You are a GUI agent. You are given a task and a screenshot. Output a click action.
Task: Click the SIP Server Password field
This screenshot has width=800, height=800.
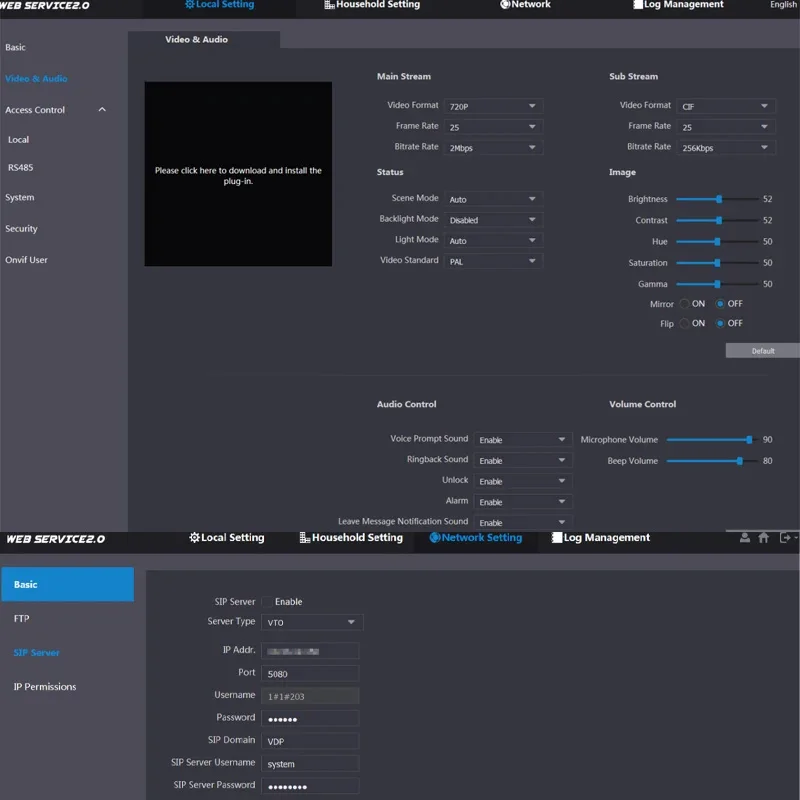[310, 786]
